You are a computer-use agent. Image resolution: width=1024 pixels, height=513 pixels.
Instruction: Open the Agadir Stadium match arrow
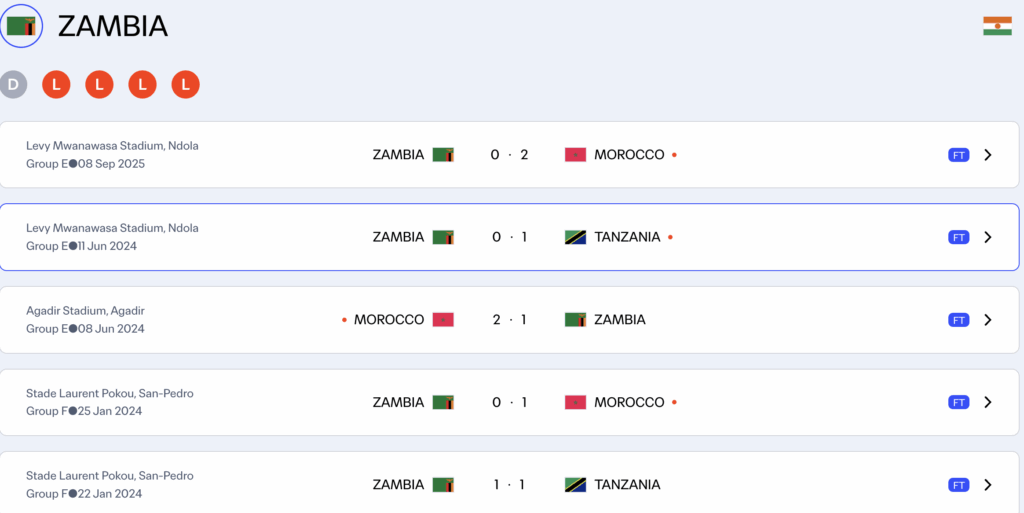click(x=988, y=320)
